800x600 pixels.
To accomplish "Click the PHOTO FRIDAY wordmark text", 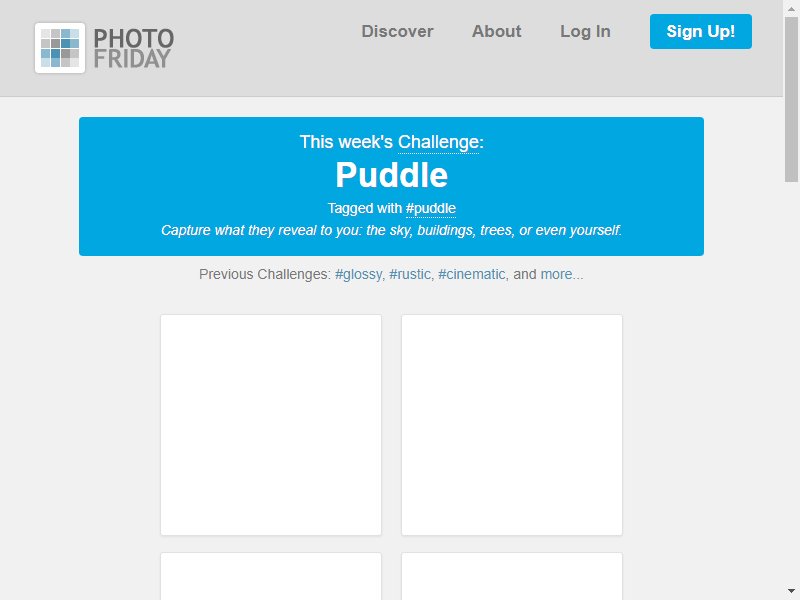I will point(134,48).
